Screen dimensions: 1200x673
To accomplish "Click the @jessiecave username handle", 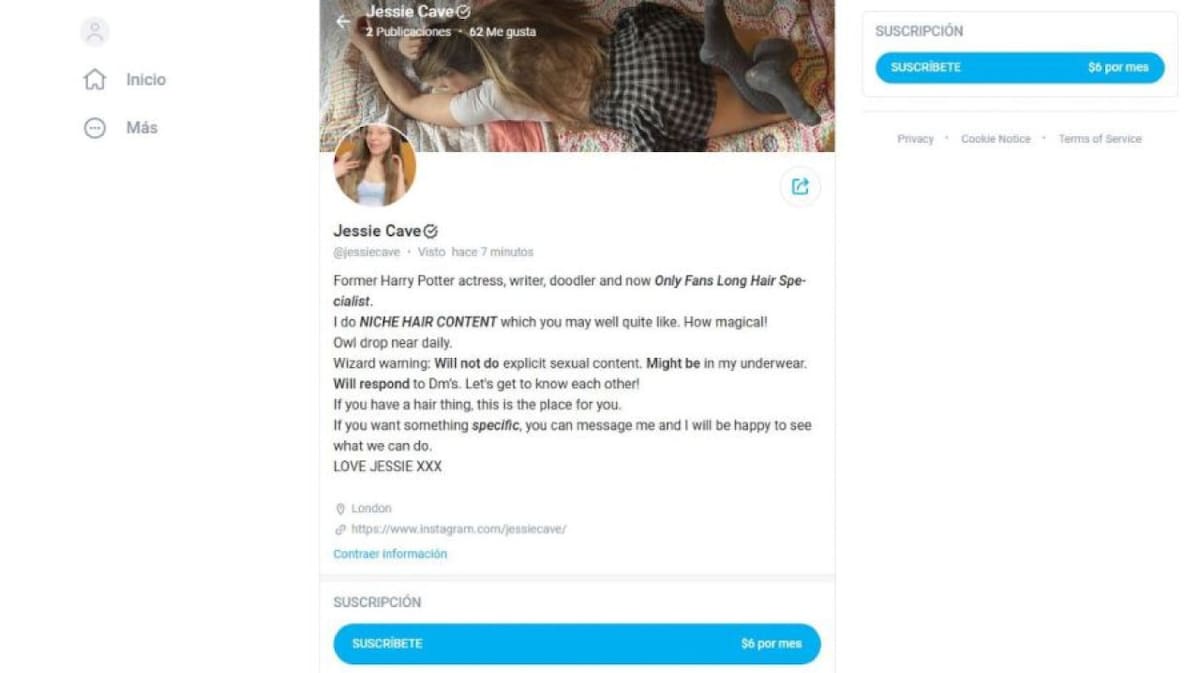I will tap(366, 252).
